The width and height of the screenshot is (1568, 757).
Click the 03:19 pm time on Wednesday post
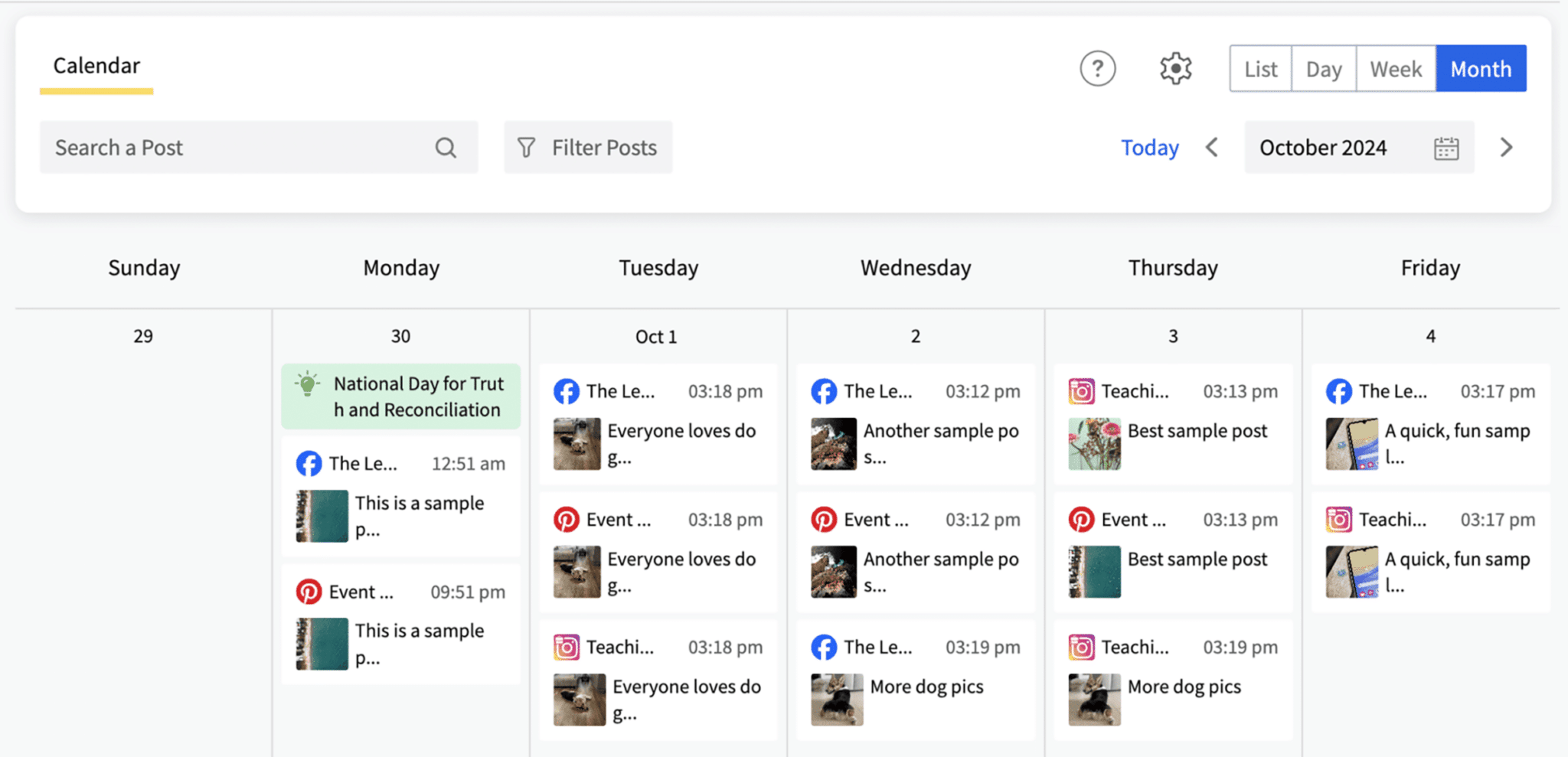pos(982,648)
